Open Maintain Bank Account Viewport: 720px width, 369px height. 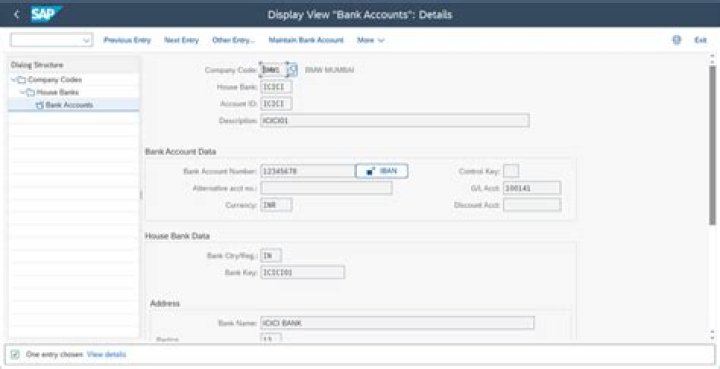pos(306,40)
